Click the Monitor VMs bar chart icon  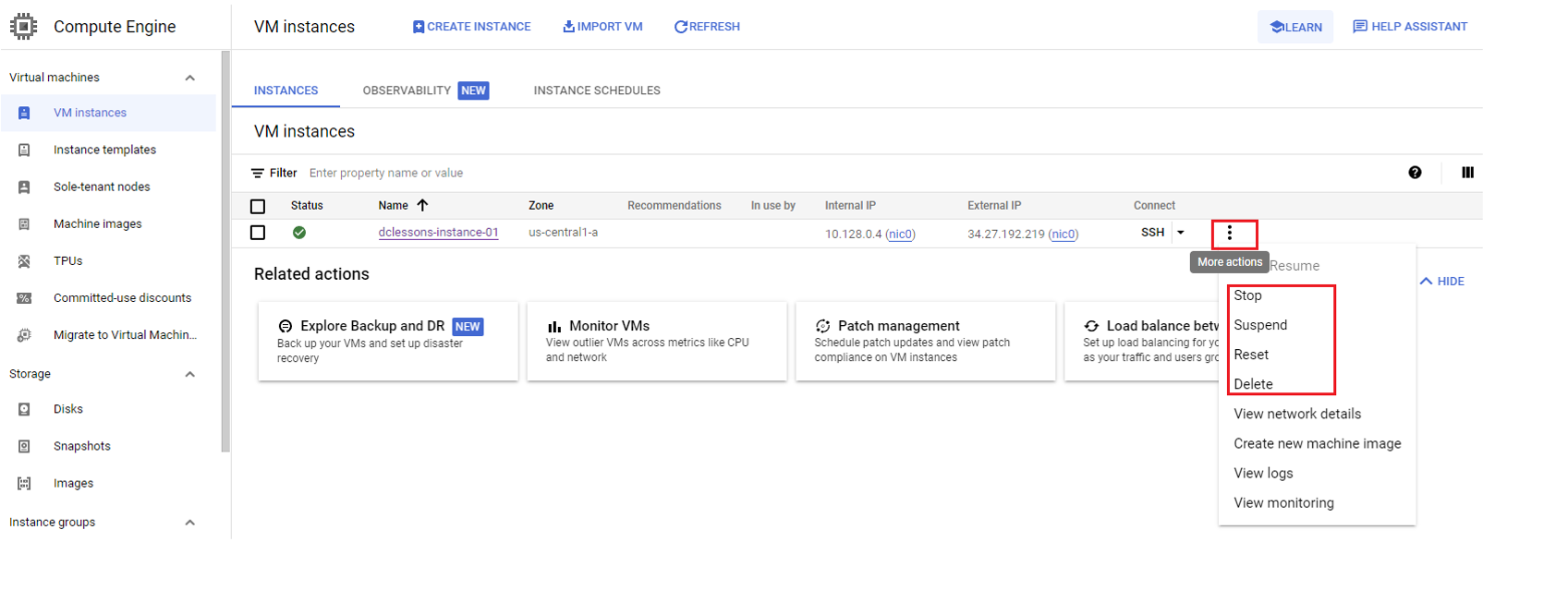click(554, 326)
